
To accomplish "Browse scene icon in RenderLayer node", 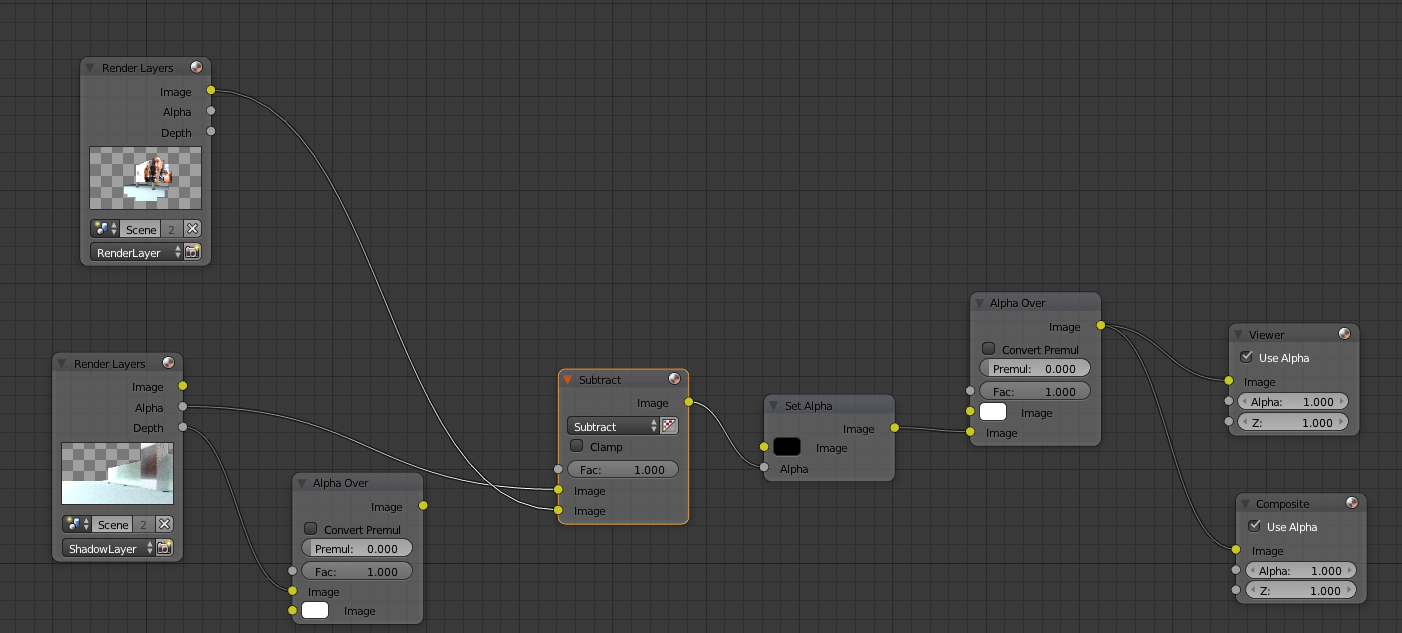I will 104,229.
